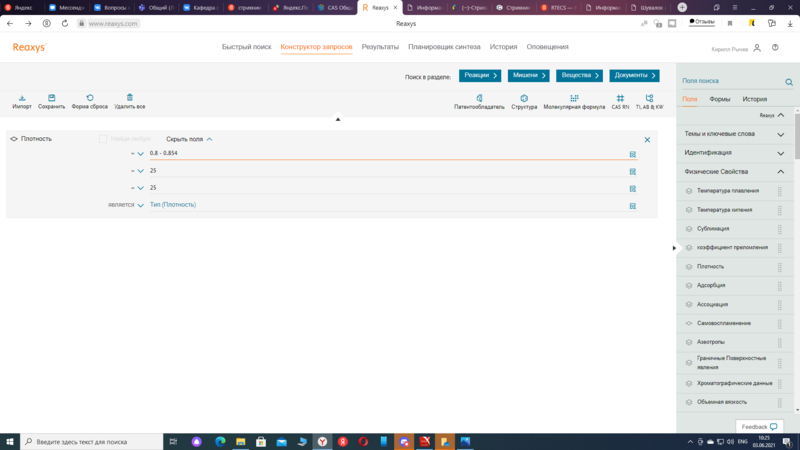Collapse the right fields panel with the arrow
The image size is (800, 450).
[674, 248]
